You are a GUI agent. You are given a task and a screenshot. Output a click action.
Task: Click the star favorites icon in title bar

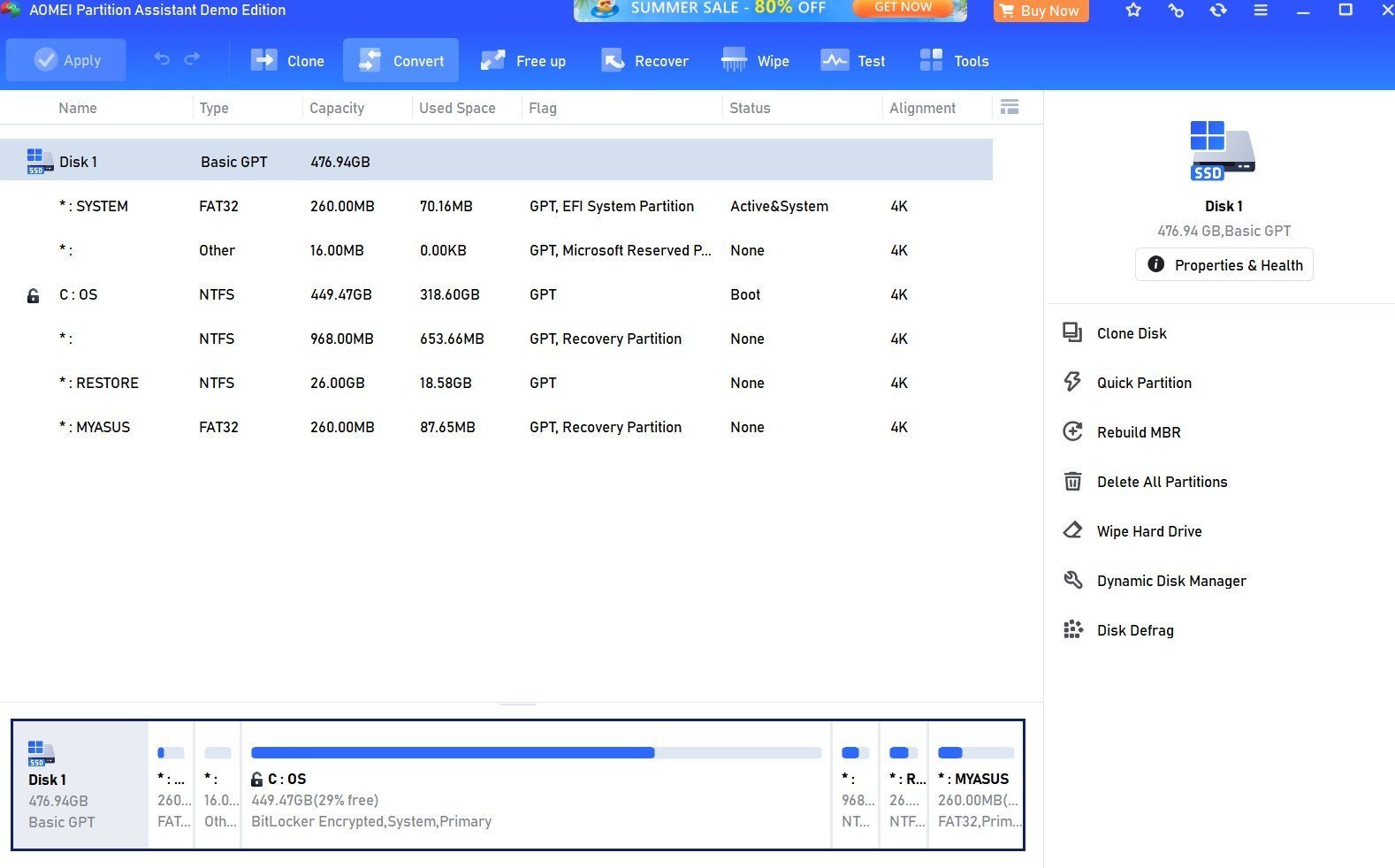(1133, 11)
